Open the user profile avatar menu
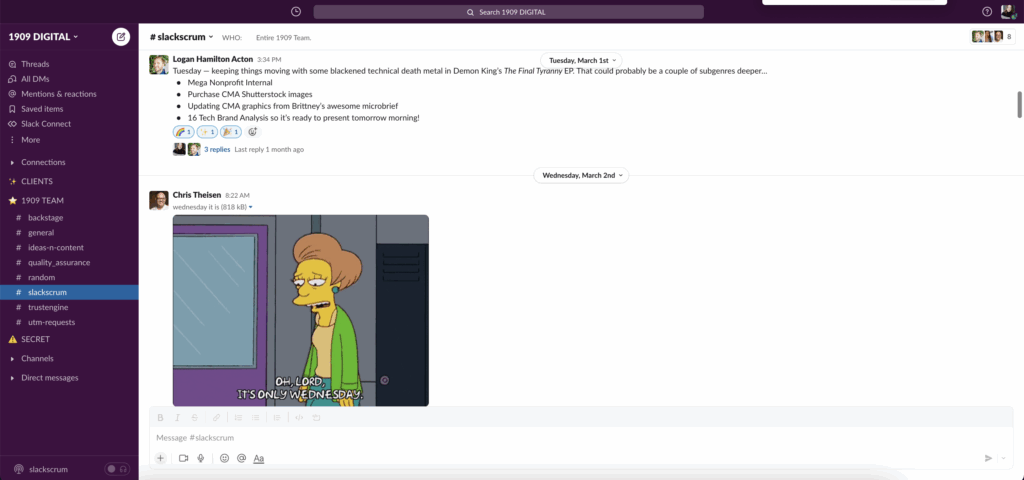Screen dimensions: 1024x480 pyautogui.click(x=1008, y=12)
